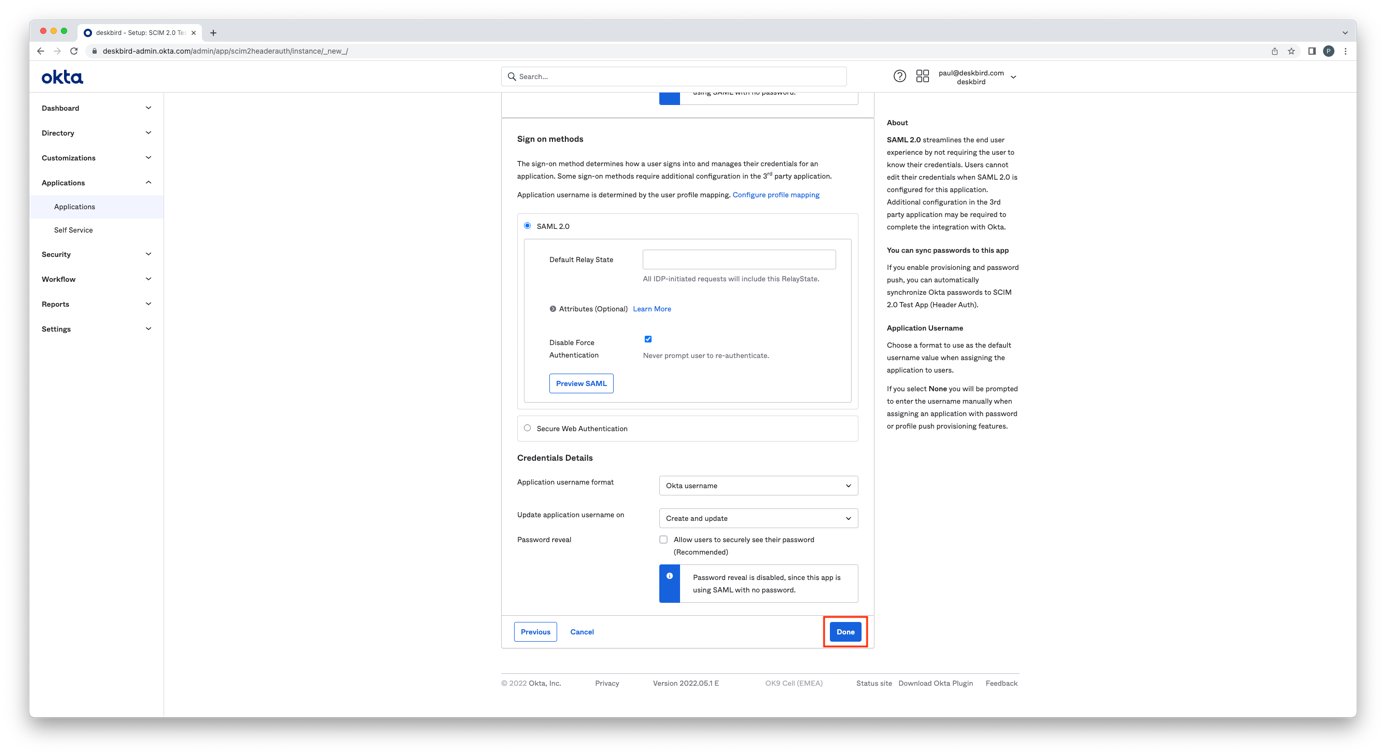Click the Default Relay State field

(739, 260)
